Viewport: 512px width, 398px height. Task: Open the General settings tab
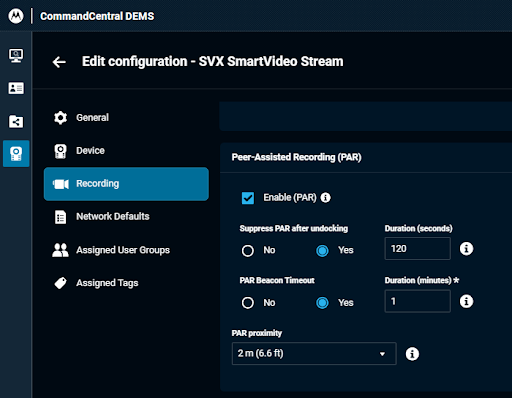(126, 118)
